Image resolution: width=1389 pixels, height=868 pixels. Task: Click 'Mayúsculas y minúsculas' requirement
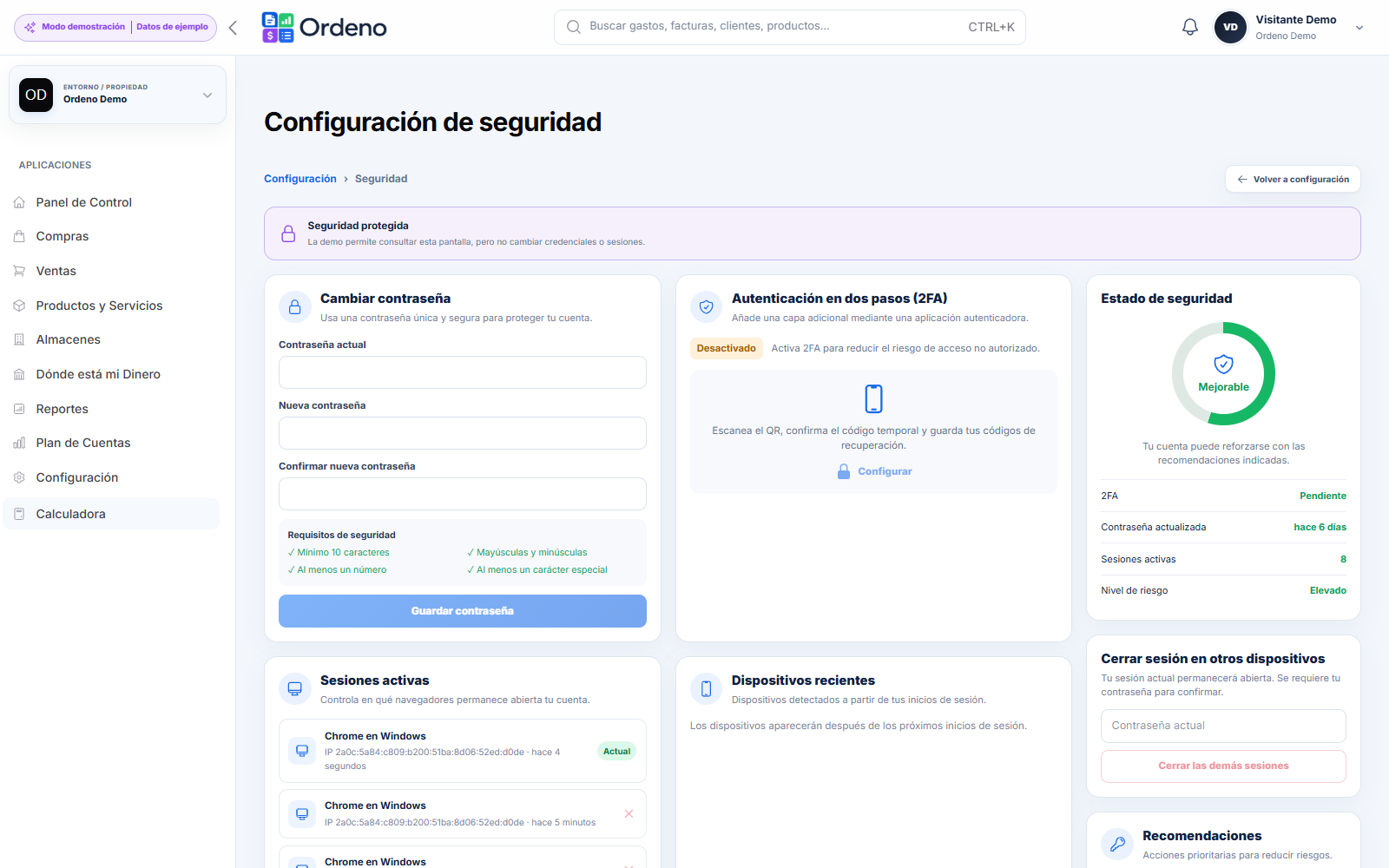527,552
